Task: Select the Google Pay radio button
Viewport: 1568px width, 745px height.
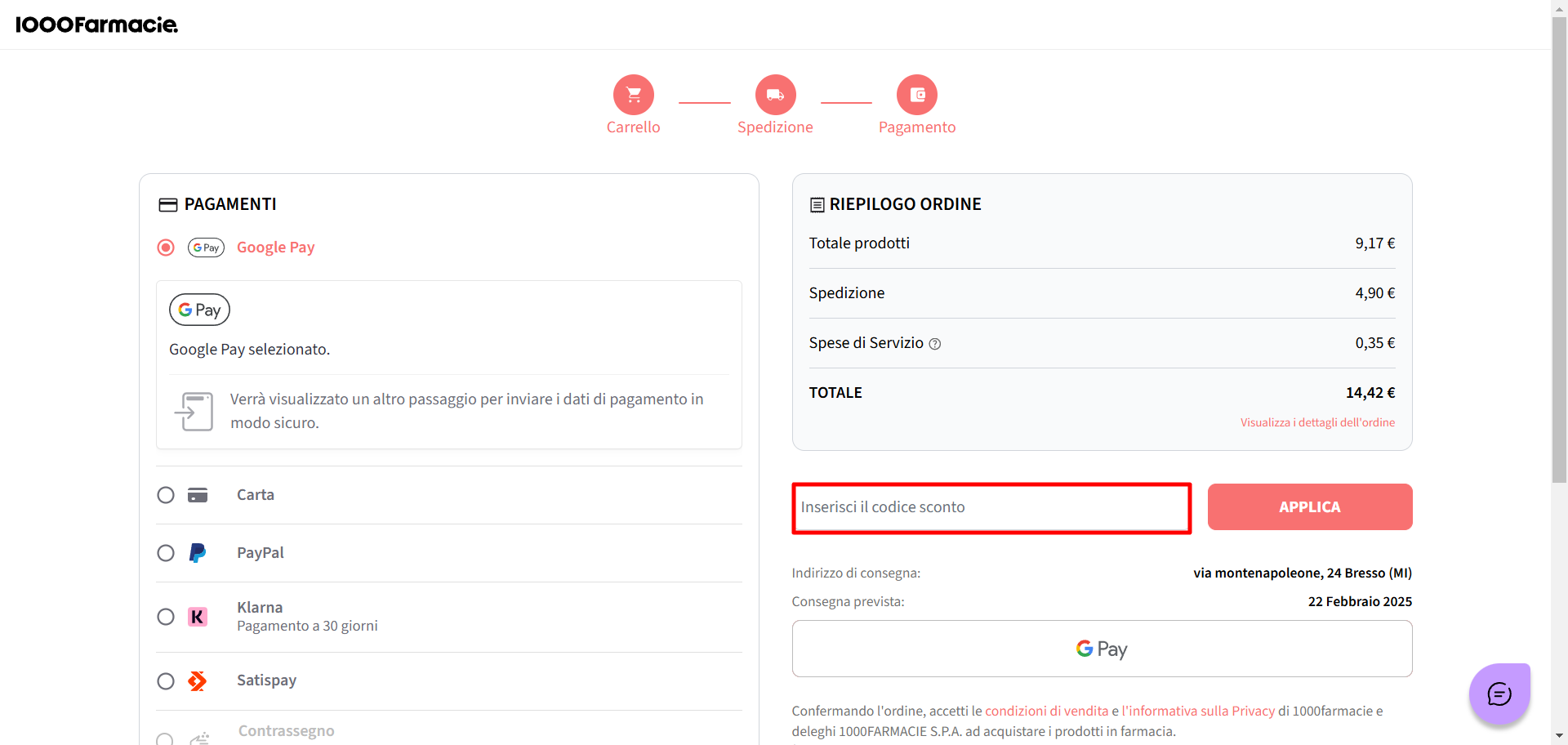Action: point(166,248)
